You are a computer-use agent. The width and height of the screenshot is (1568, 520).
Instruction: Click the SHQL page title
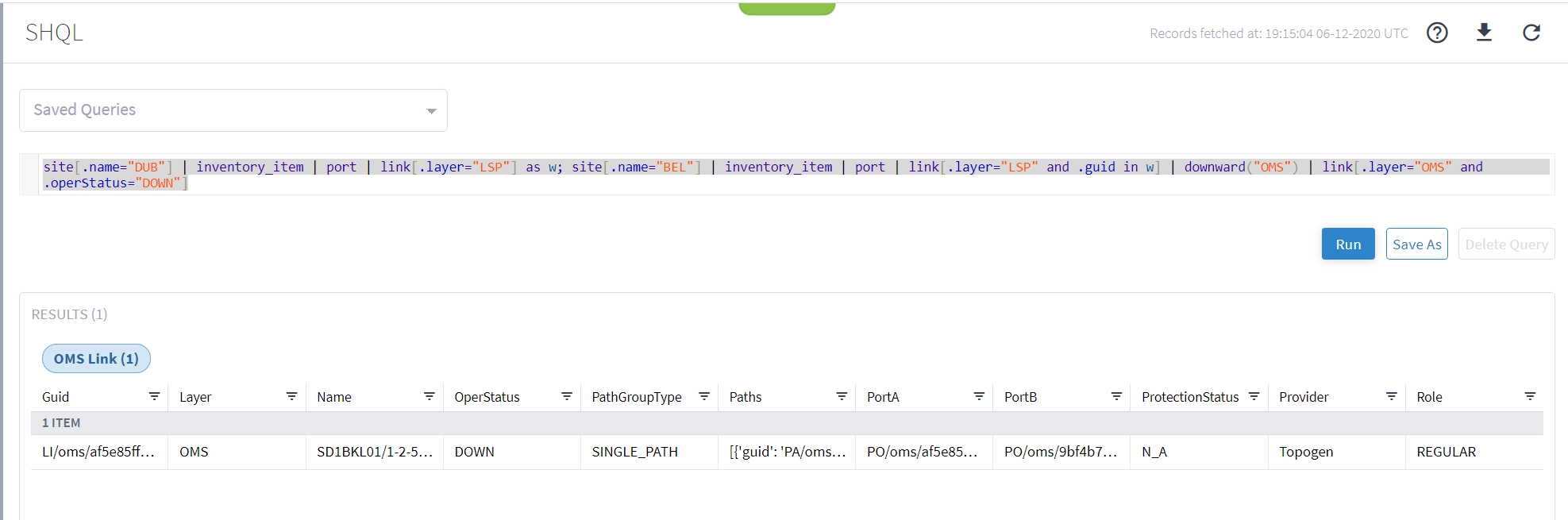pos(54,33)
